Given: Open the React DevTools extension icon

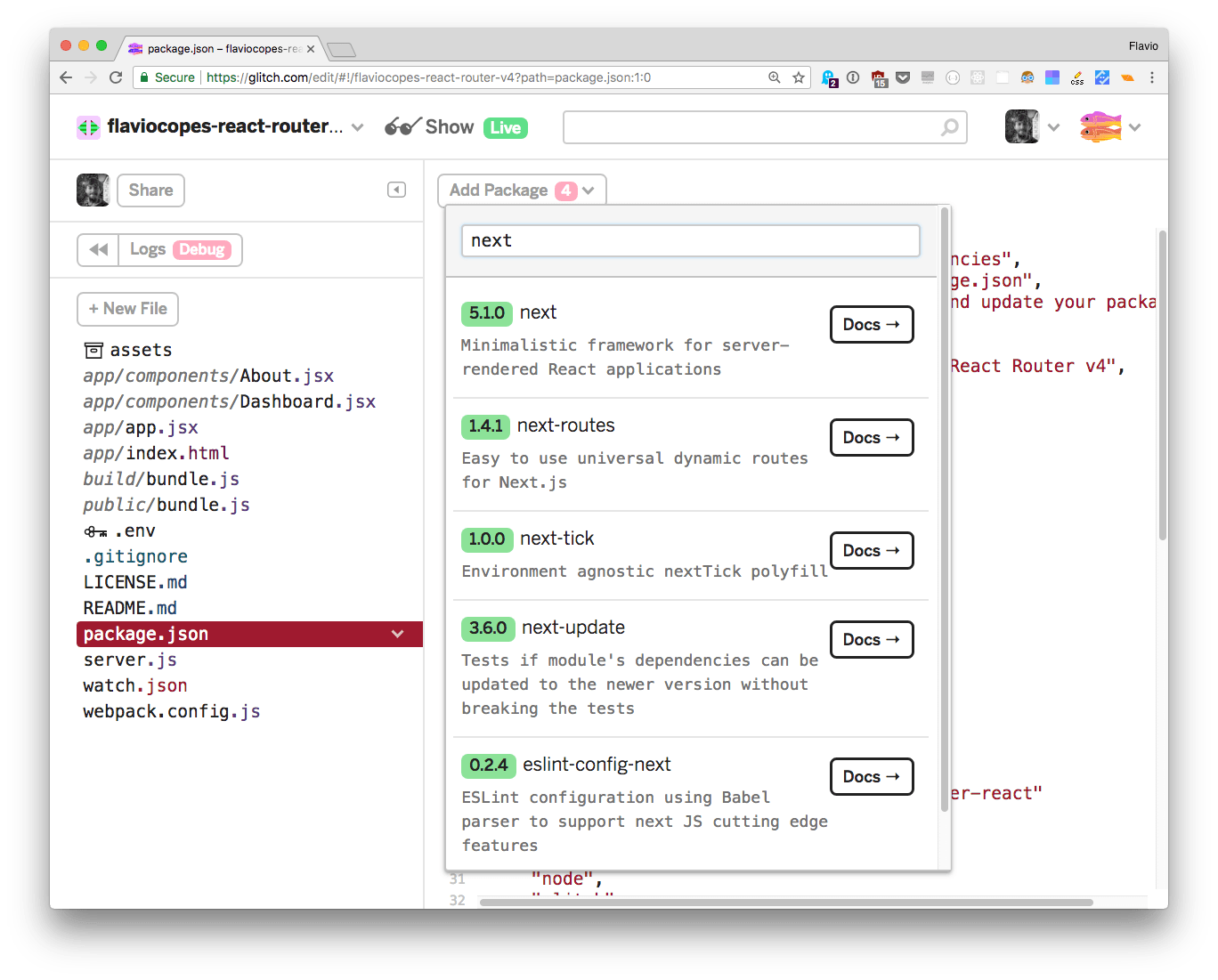Looking at the screenshot, I should (x=978, y=78).
